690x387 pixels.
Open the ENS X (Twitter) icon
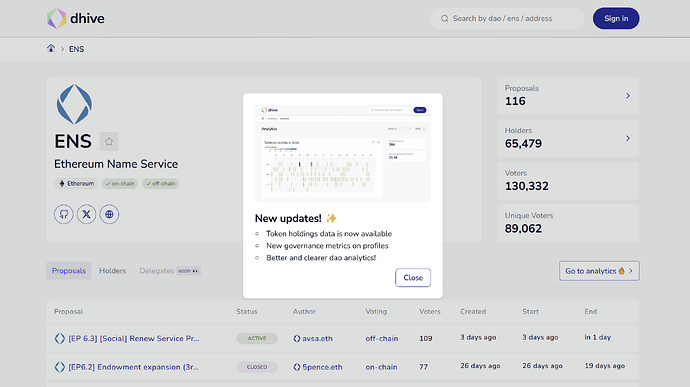click(87, 214)
